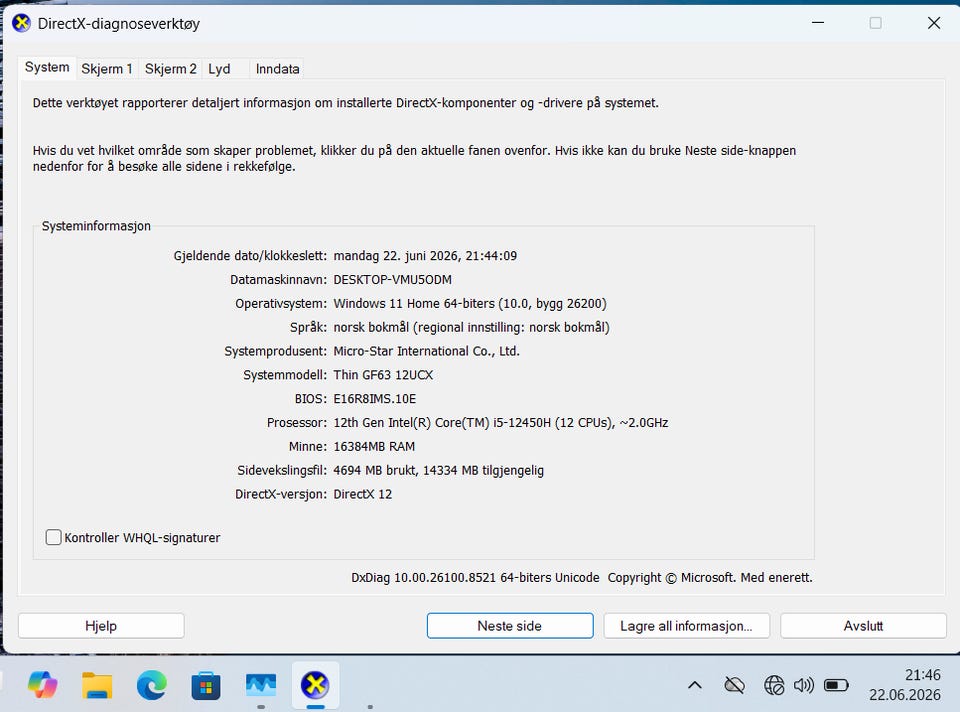Enable Kontroller WHQL-signaturer checkbox

click(54, 538)
